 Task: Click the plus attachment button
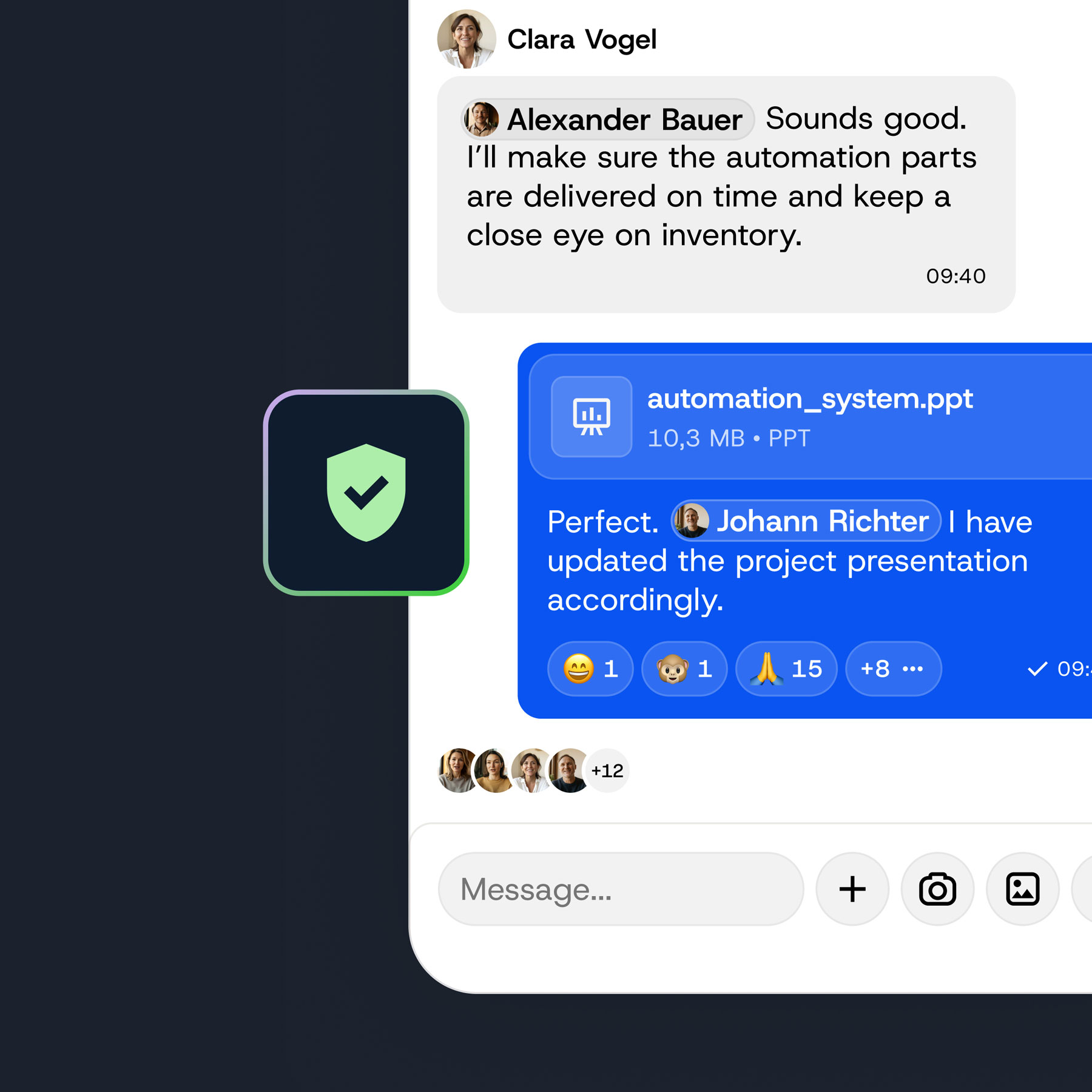(x=852, y=889)
